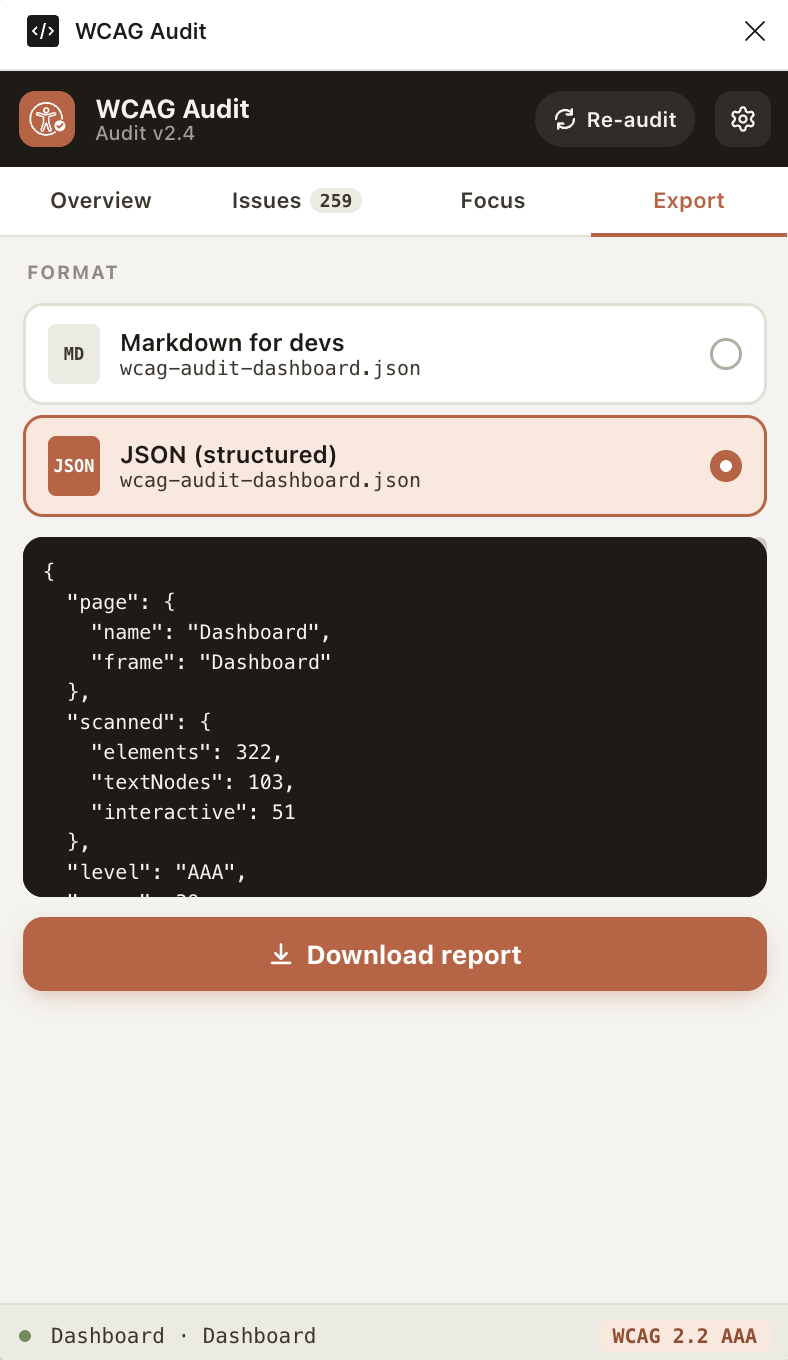Image resolution: width=788 pixels, height=1360 pixels.
Task: Close the WCAG Audit plugin window
Action: coord(755,31)
